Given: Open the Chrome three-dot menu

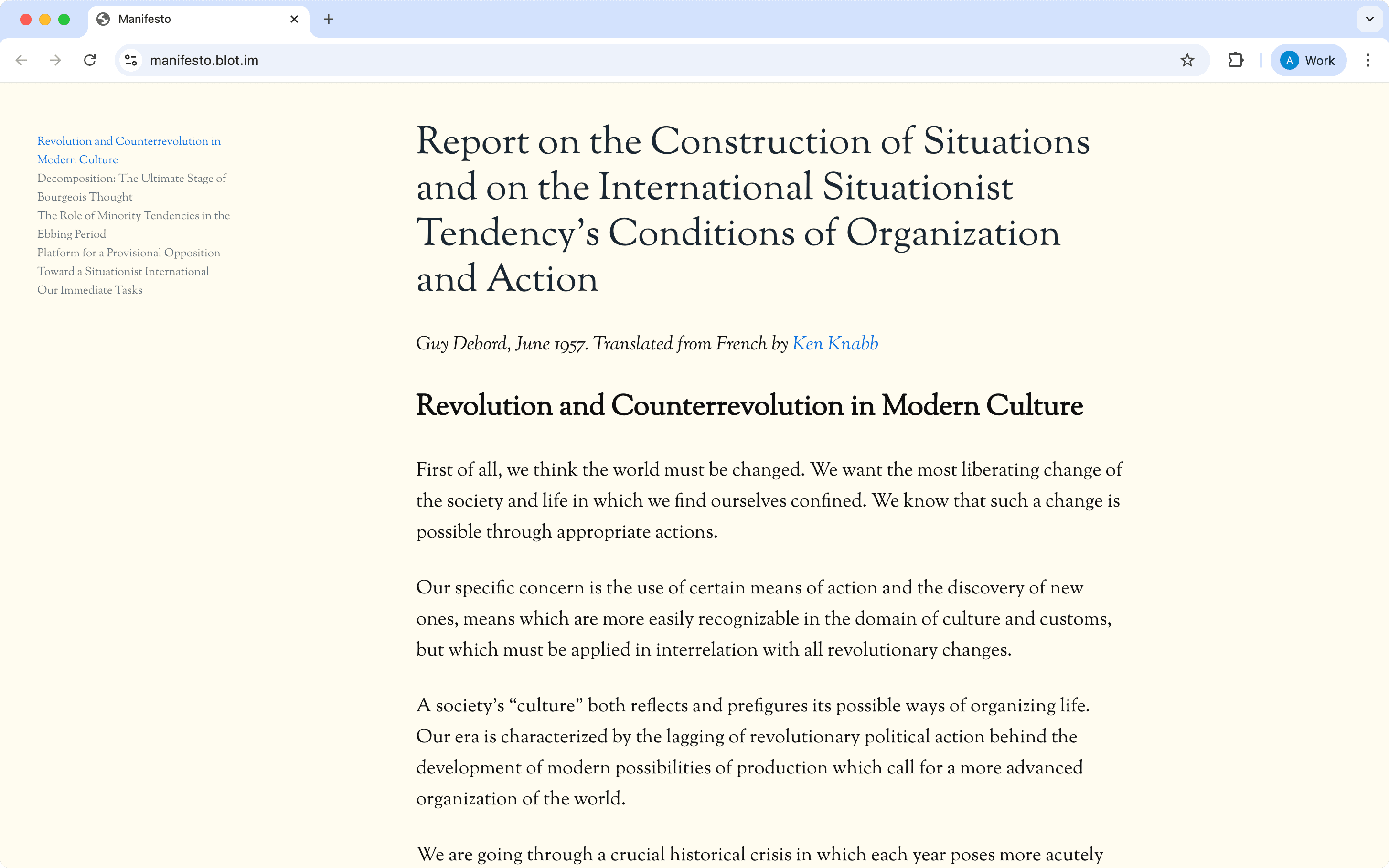Looking at the screenshot, I should point(1368,60).
